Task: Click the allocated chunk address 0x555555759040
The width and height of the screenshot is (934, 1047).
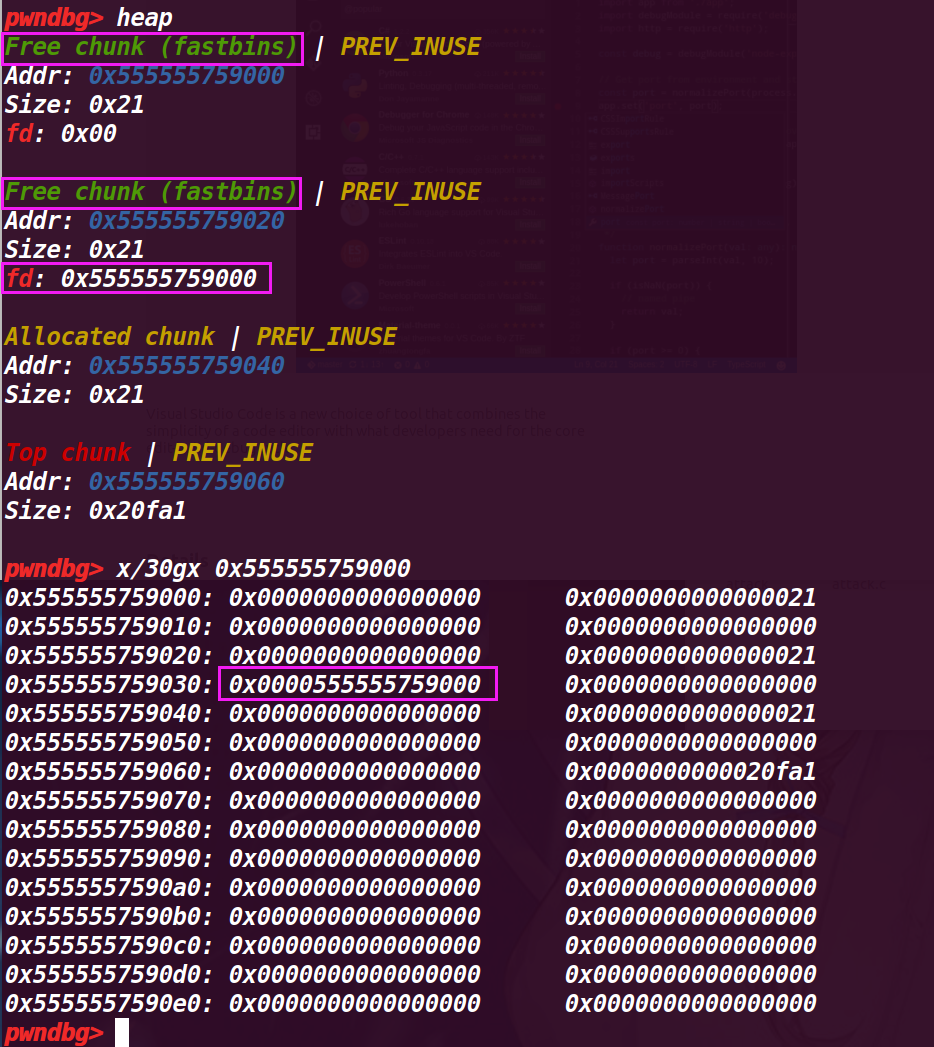Action: click(186, 366)
